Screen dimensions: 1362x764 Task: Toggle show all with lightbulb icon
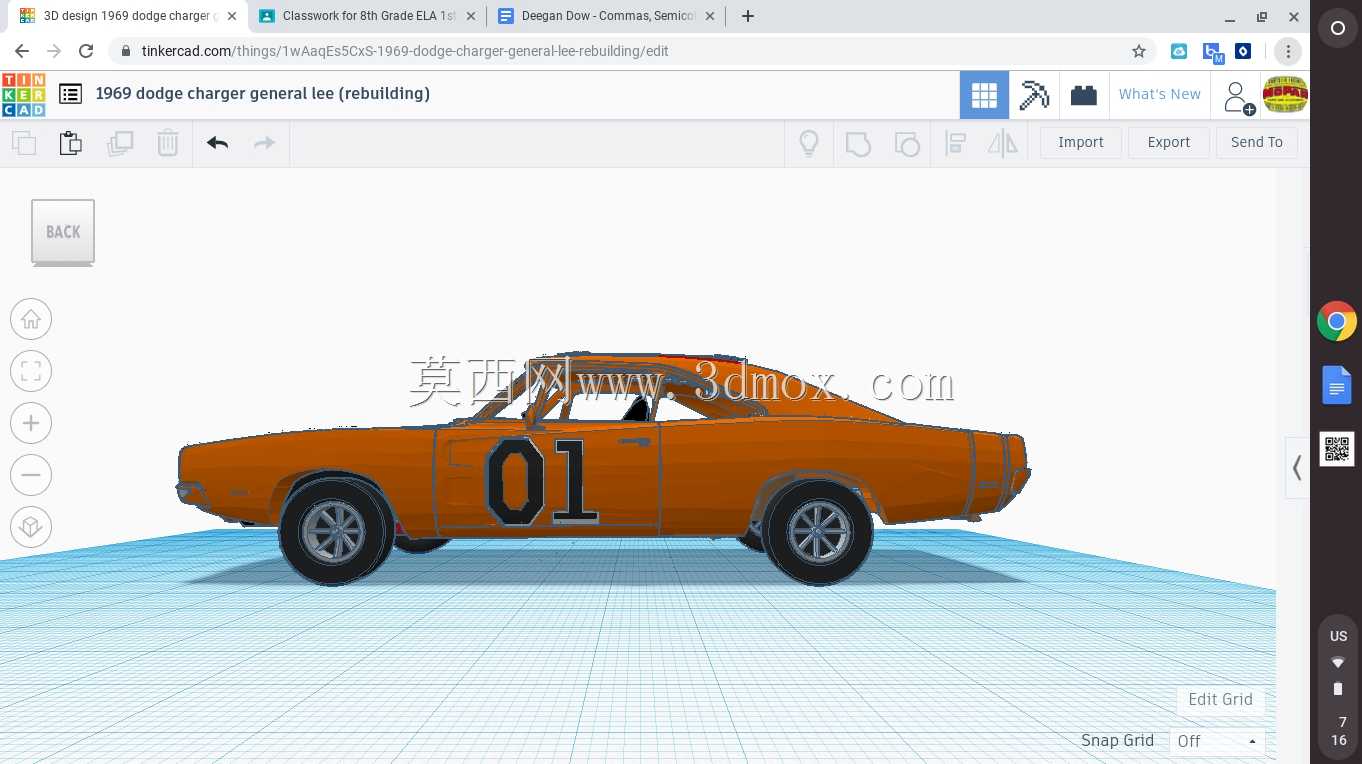click(x=809, y=143)
